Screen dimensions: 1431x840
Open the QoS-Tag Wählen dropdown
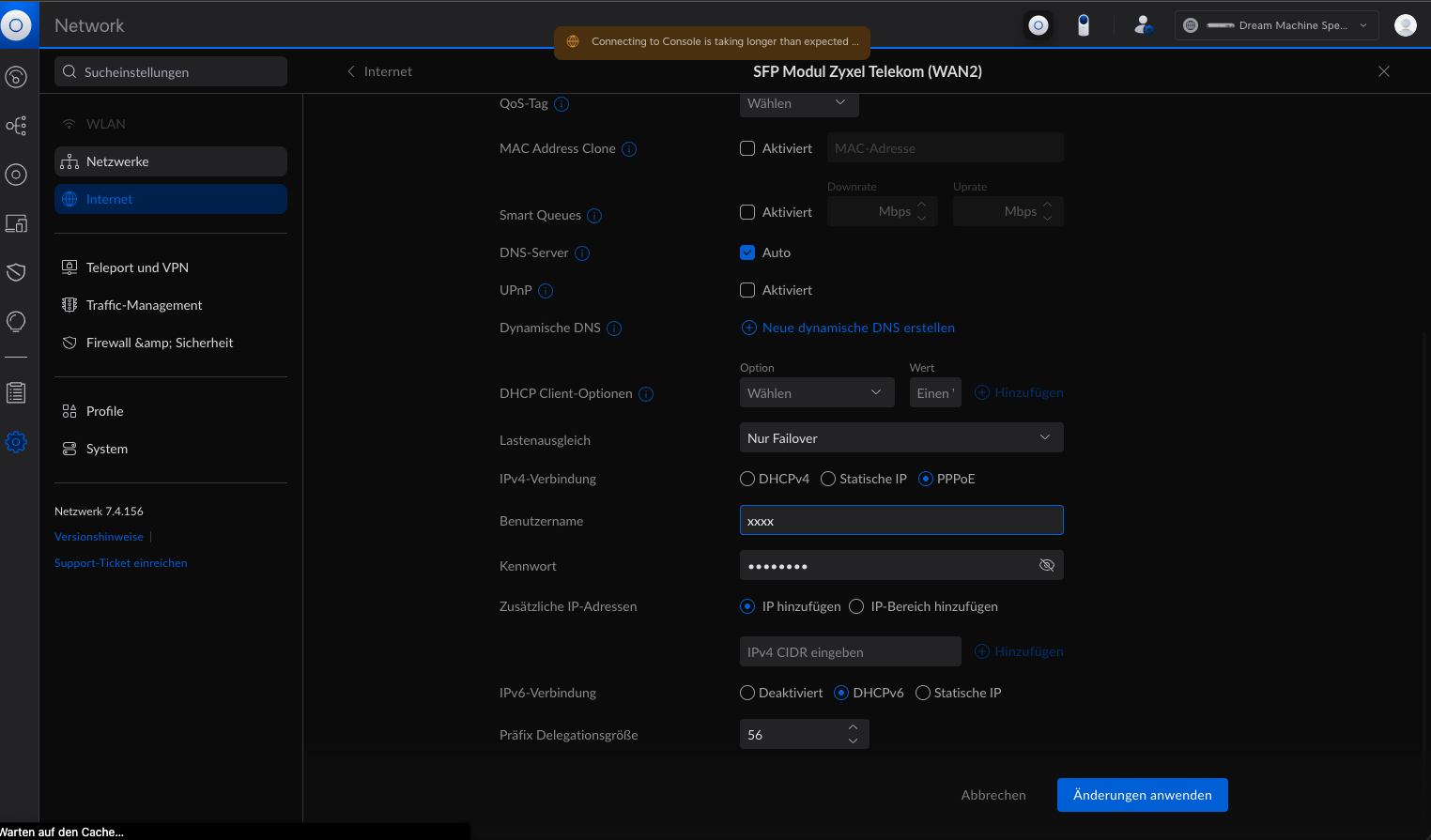[799, 103]
